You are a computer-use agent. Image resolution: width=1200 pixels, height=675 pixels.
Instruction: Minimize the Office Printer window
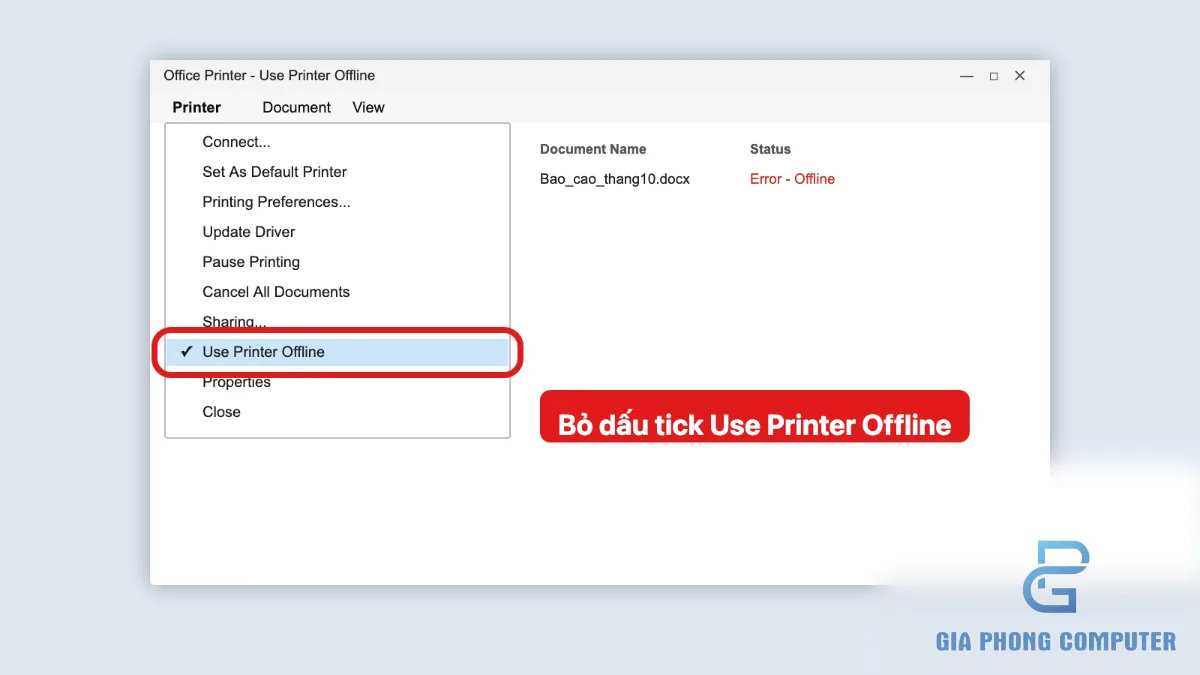tap(967, 76)
